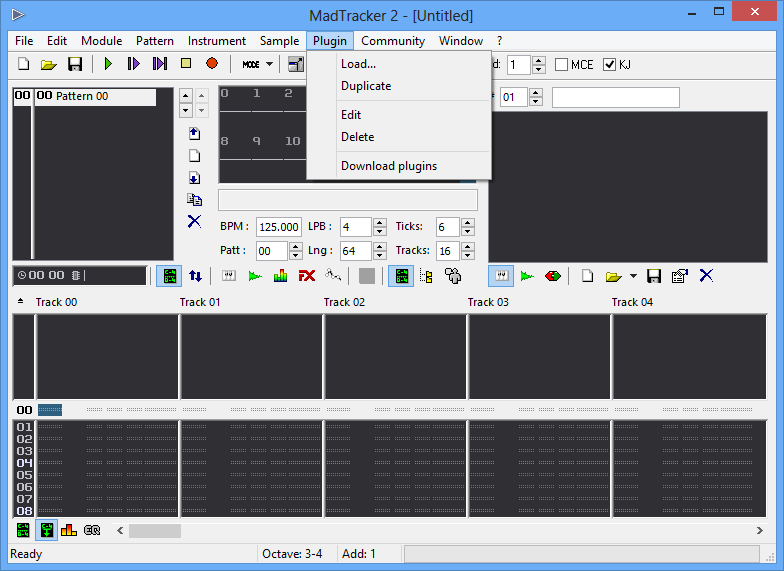784x571 pixels.
Task: Create a new module from main toolbar
Action: point(24,64)
